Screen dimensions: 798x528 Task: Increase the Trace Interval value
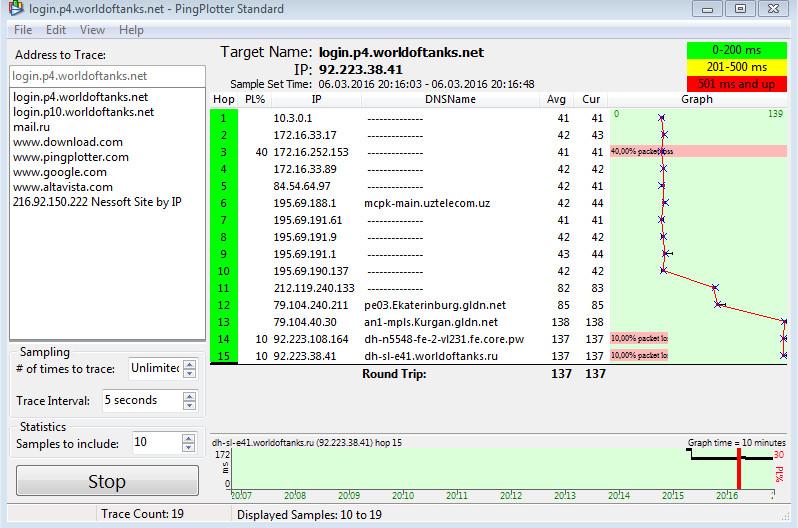(189, 396)
